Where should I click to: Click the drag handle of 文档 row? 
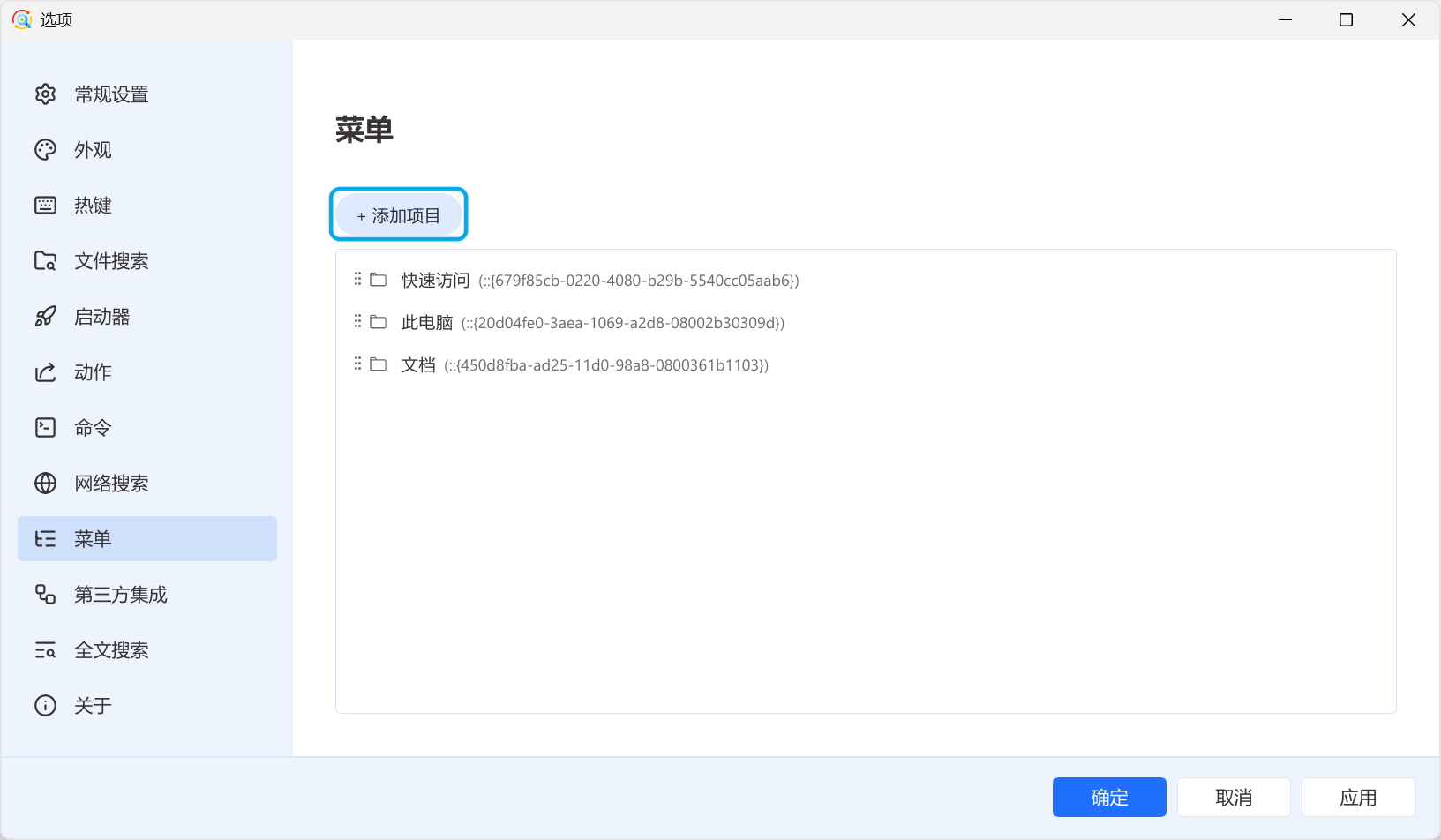click(357, 364)
